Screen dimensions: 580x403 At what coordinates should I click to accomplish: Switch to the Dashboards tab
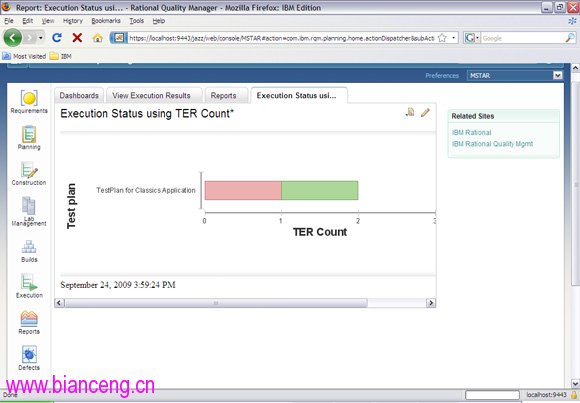[x=79, y=95]
